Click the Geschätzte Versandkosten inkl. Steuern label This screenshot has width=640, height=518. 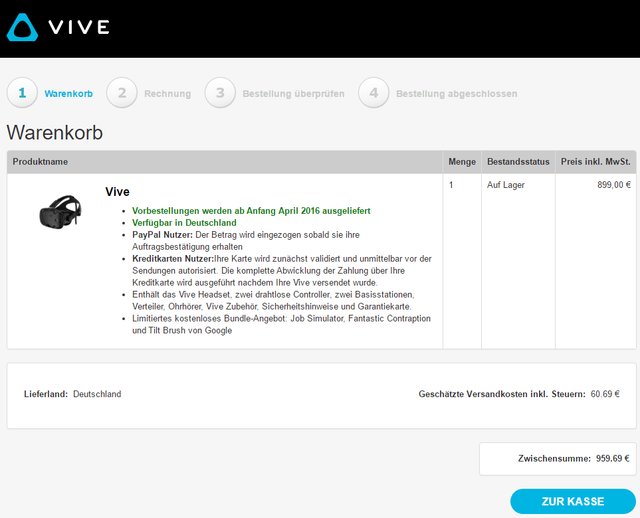[502, 394]
